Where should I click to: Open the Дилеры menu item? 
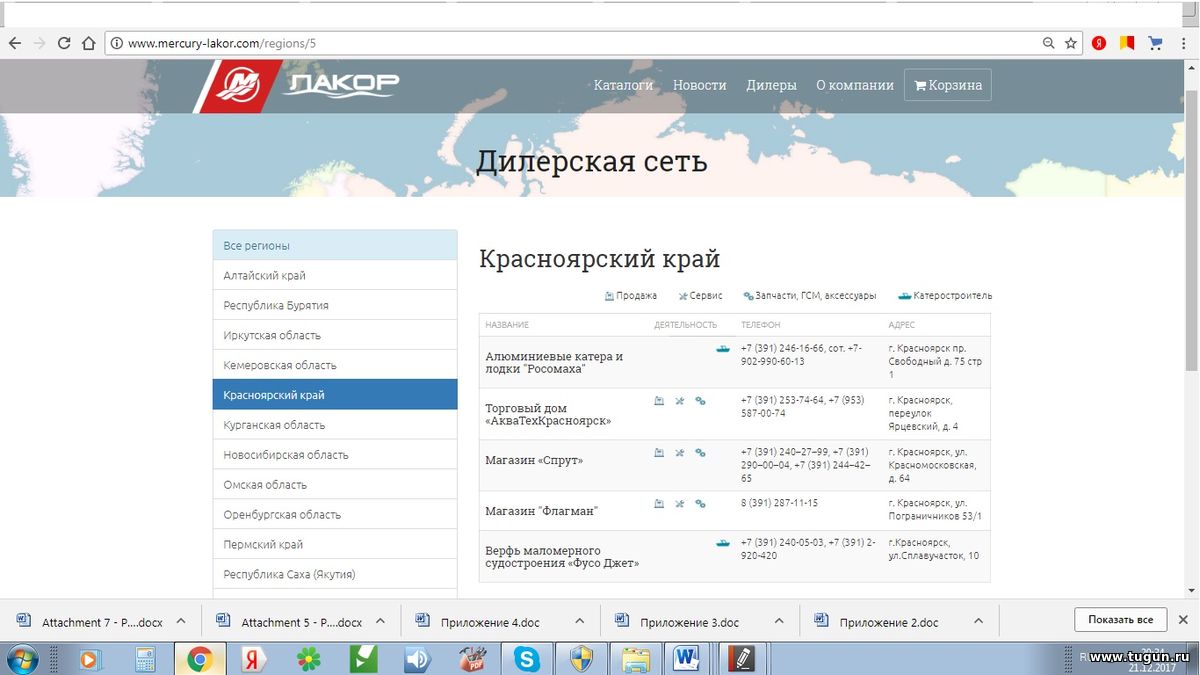click(x=771, y=85)
